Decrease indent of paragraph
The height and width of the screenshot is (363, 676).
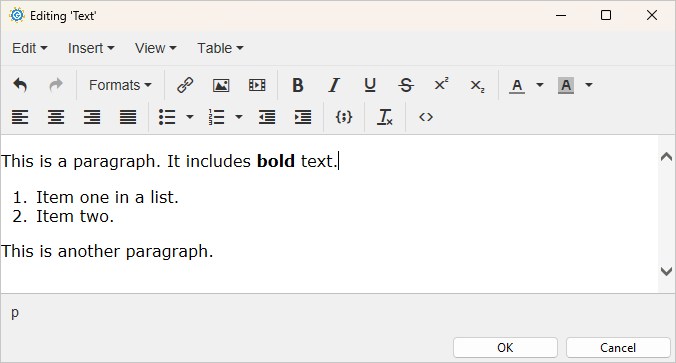(267, 117)
